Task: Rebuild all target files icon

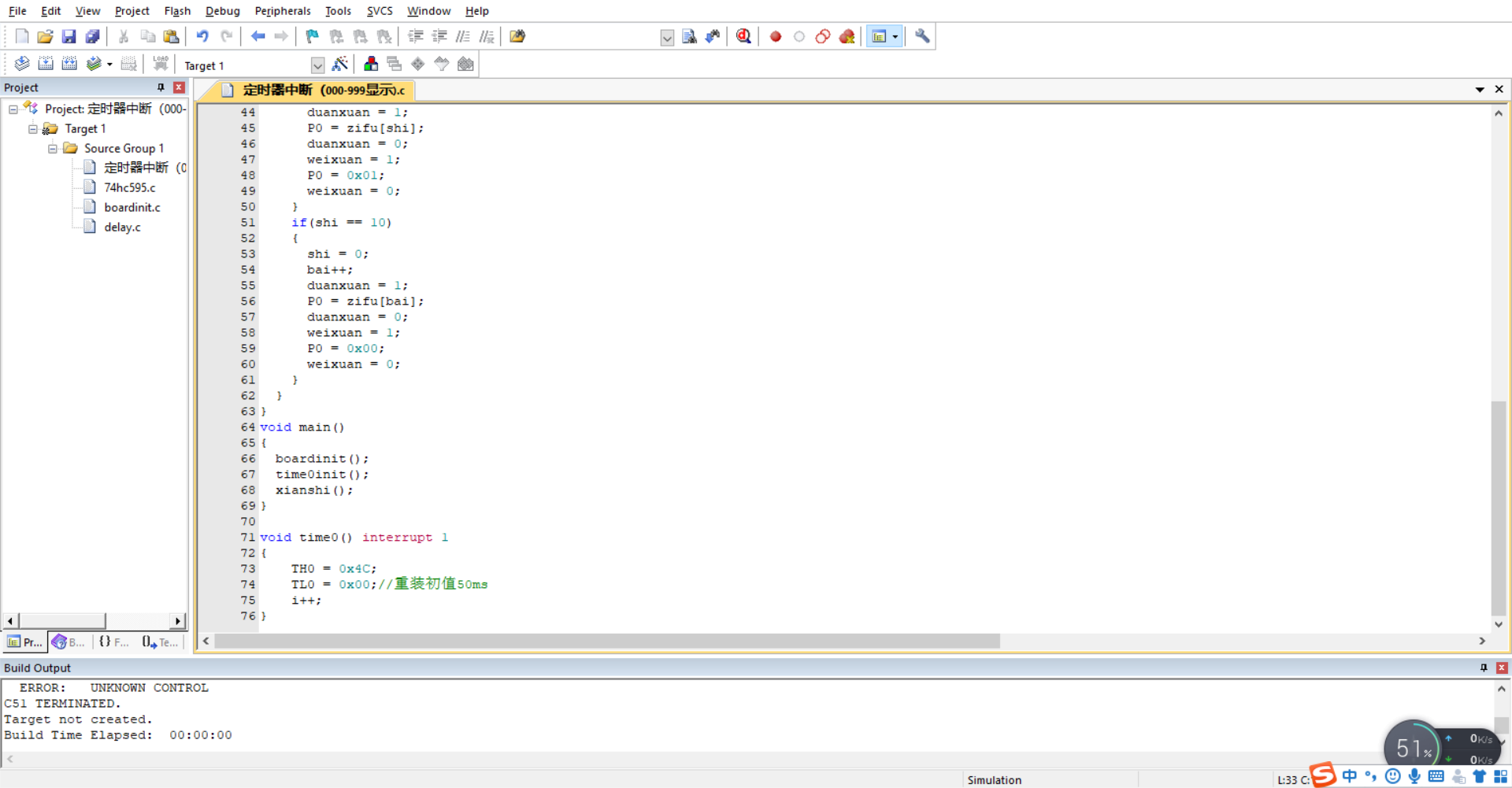Action: pyautogui.click(x=69, y=64)
